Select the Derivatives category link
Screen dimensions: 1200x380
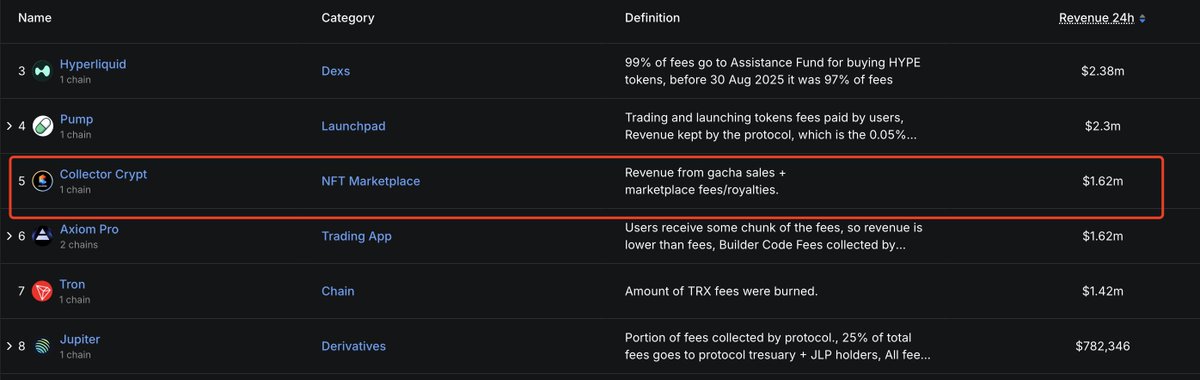pyautogui.click(x=353, y=346)
